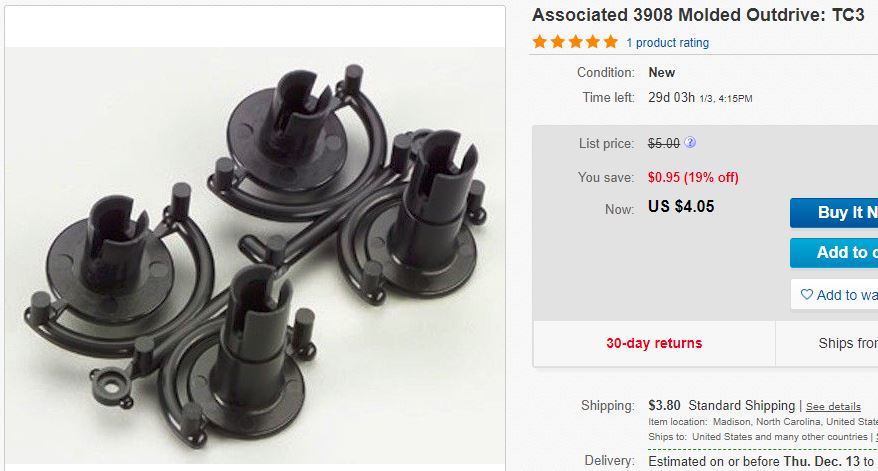Open See details shipping link
Viewport: 878px width, 471px height.
(x=833, y=407)
